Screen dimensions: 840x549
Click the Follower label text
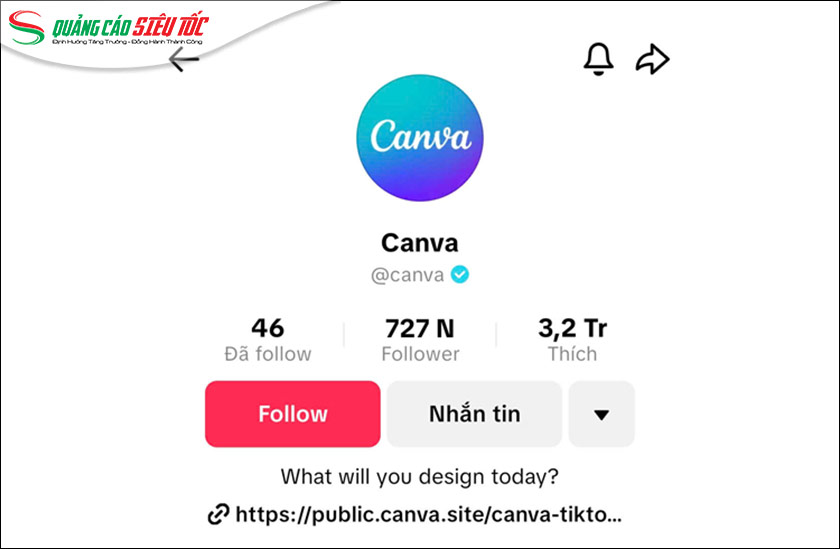pyautogui.click(x=420, y=354)
